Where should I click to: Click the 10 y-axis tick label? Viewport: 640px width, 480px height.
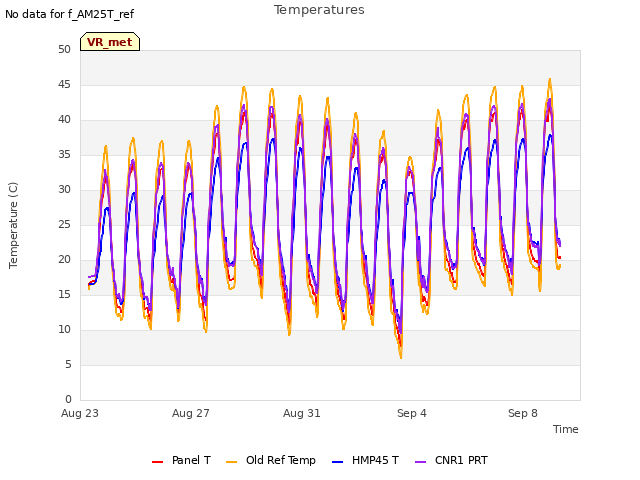(x=64, y=330)
